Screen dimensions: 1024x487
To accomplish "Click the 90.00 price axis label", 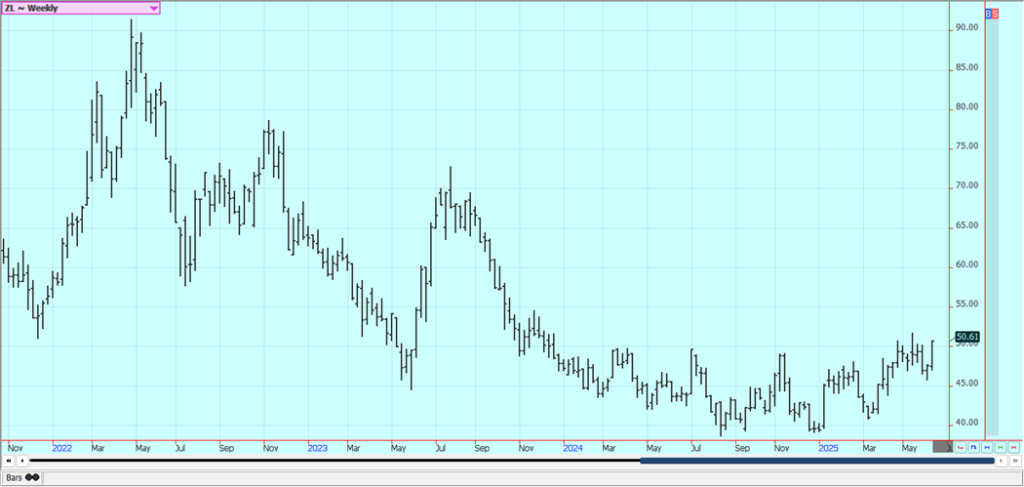I will [967, 28].
